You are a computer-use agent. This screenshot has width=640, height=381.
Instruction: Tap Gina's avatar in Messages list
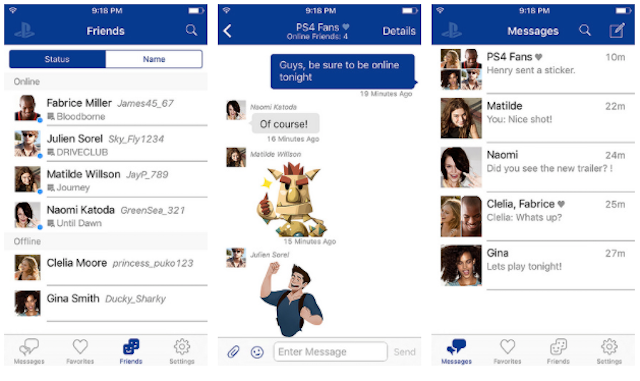pyautogui.click(x=461, y=265)
